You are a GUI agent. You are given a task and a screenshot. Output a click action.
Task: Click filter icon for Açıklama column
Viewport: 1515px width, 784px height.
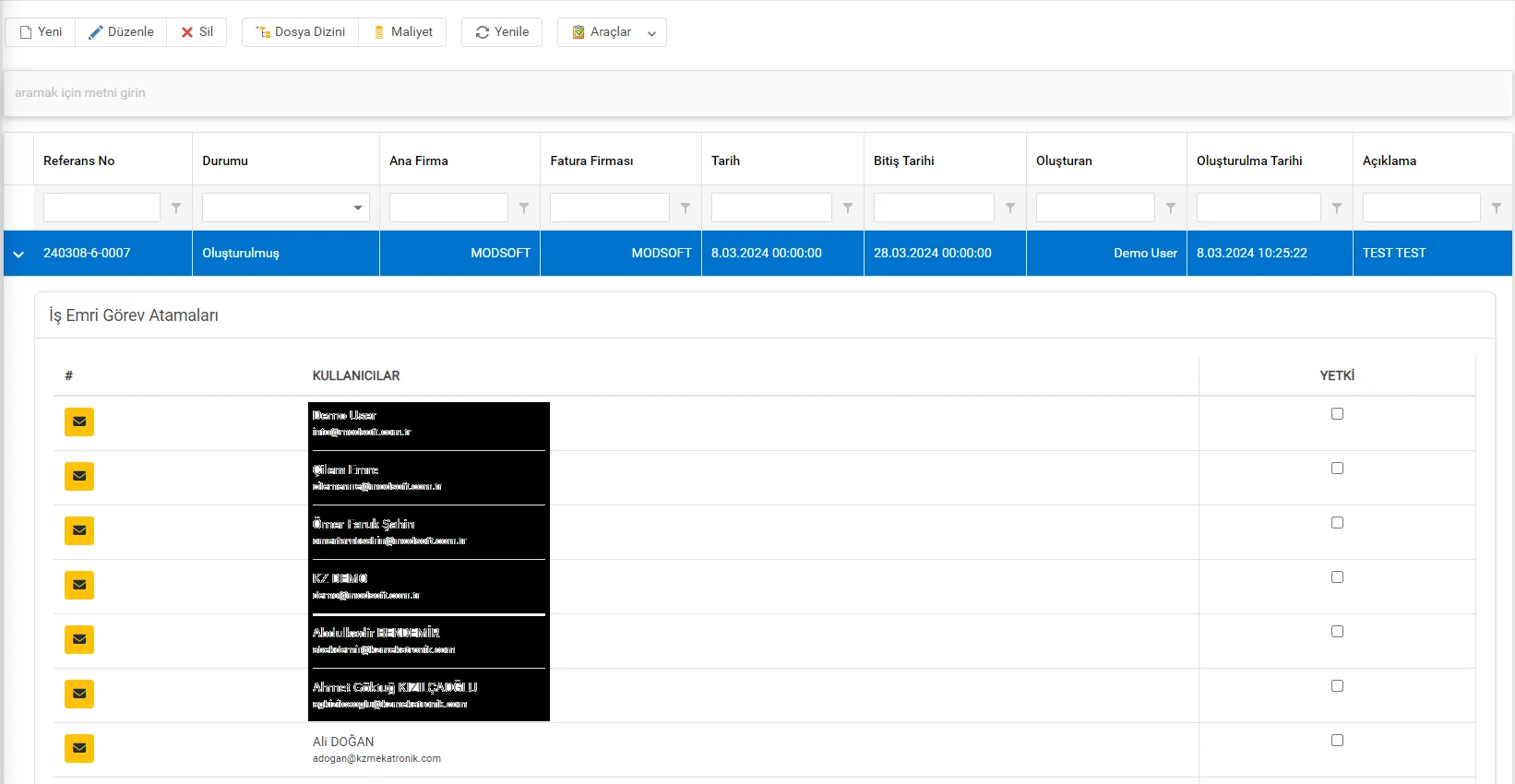point(1497,208)
